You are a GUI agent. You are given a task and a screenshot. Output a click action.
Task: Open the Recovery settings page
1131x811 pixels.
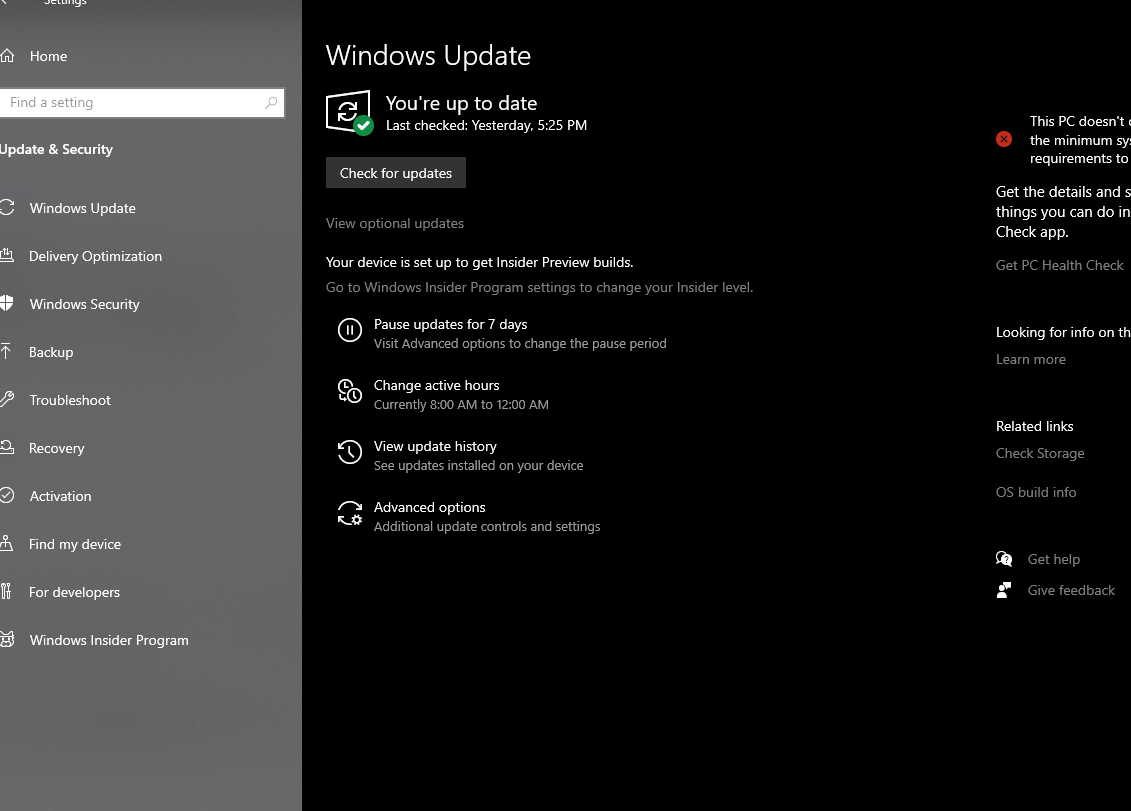[x=56, y=448]
